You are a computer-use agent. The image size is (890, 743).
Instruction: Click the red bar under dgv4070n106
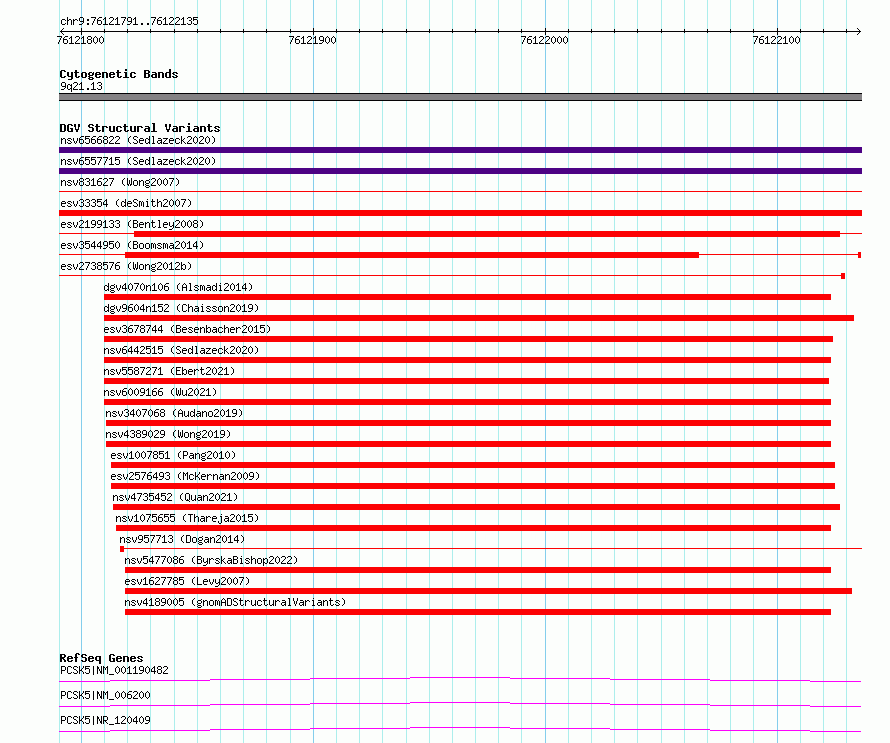click(x=467, y=297)
